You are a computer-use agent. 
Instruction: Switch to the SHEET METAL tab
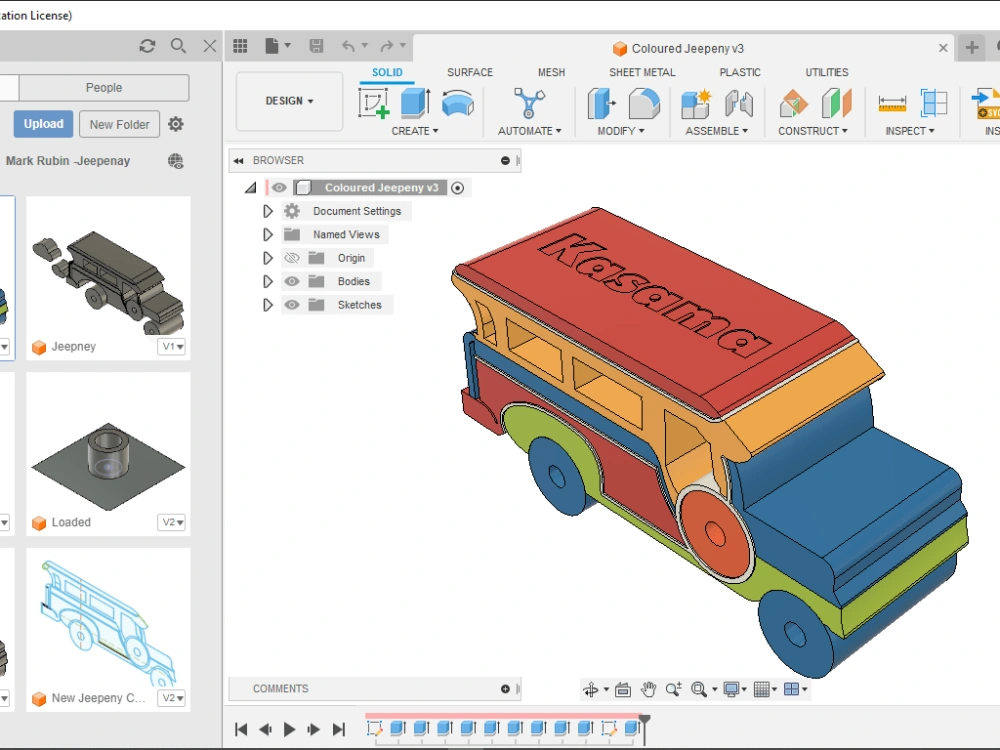[x=642, y=73]
